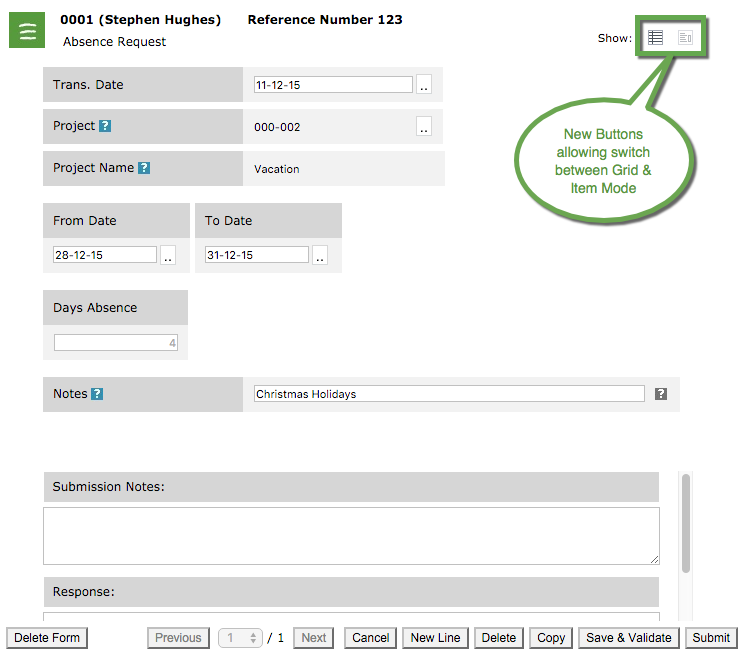Switch to Grid mode view

(x=656, y=38)
